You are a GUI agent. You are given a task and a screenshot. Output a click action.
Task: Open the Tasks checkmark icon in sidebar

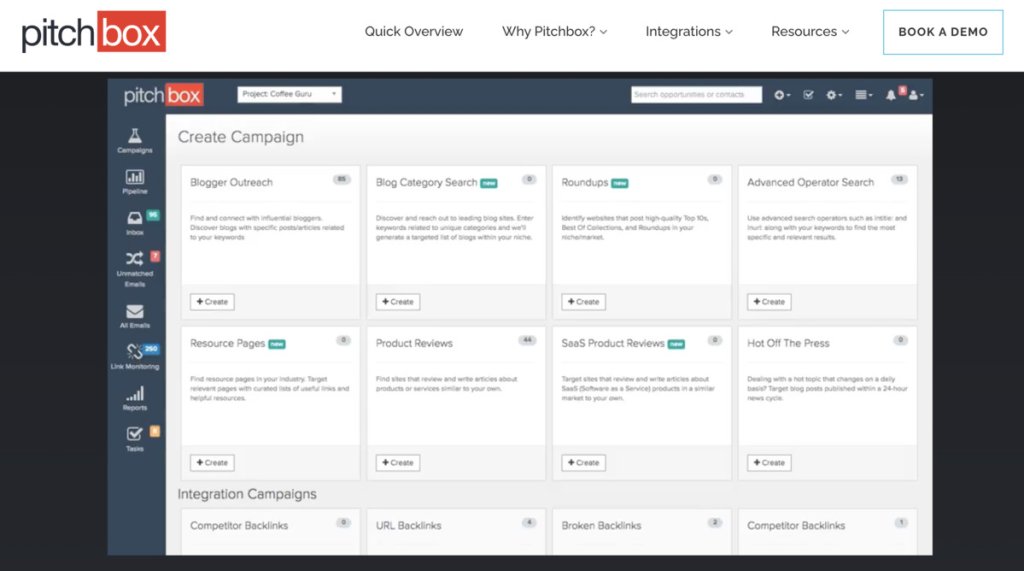[x=135, y=434]
